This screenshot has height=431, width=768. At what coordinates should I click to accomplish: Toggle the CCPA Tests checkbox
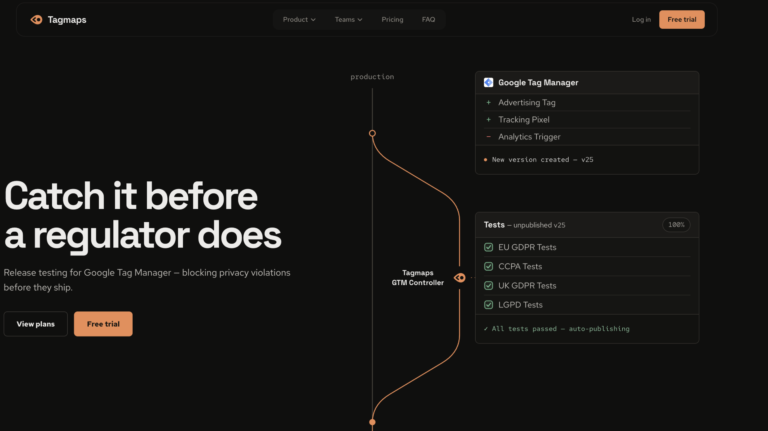488,266
